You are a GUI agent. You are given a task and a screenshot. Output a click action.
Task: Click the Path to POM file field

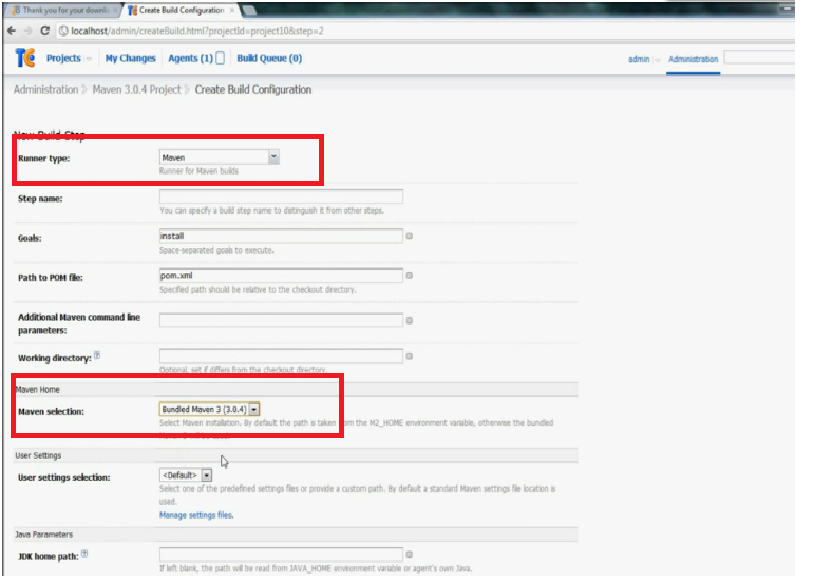coord(280,275)
